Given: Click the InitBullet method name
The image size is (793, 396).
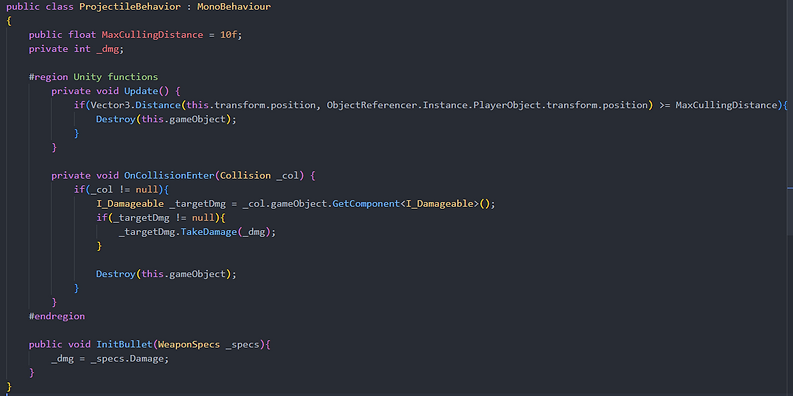Looking at the screenshot, I should click(x=124, y=344).
